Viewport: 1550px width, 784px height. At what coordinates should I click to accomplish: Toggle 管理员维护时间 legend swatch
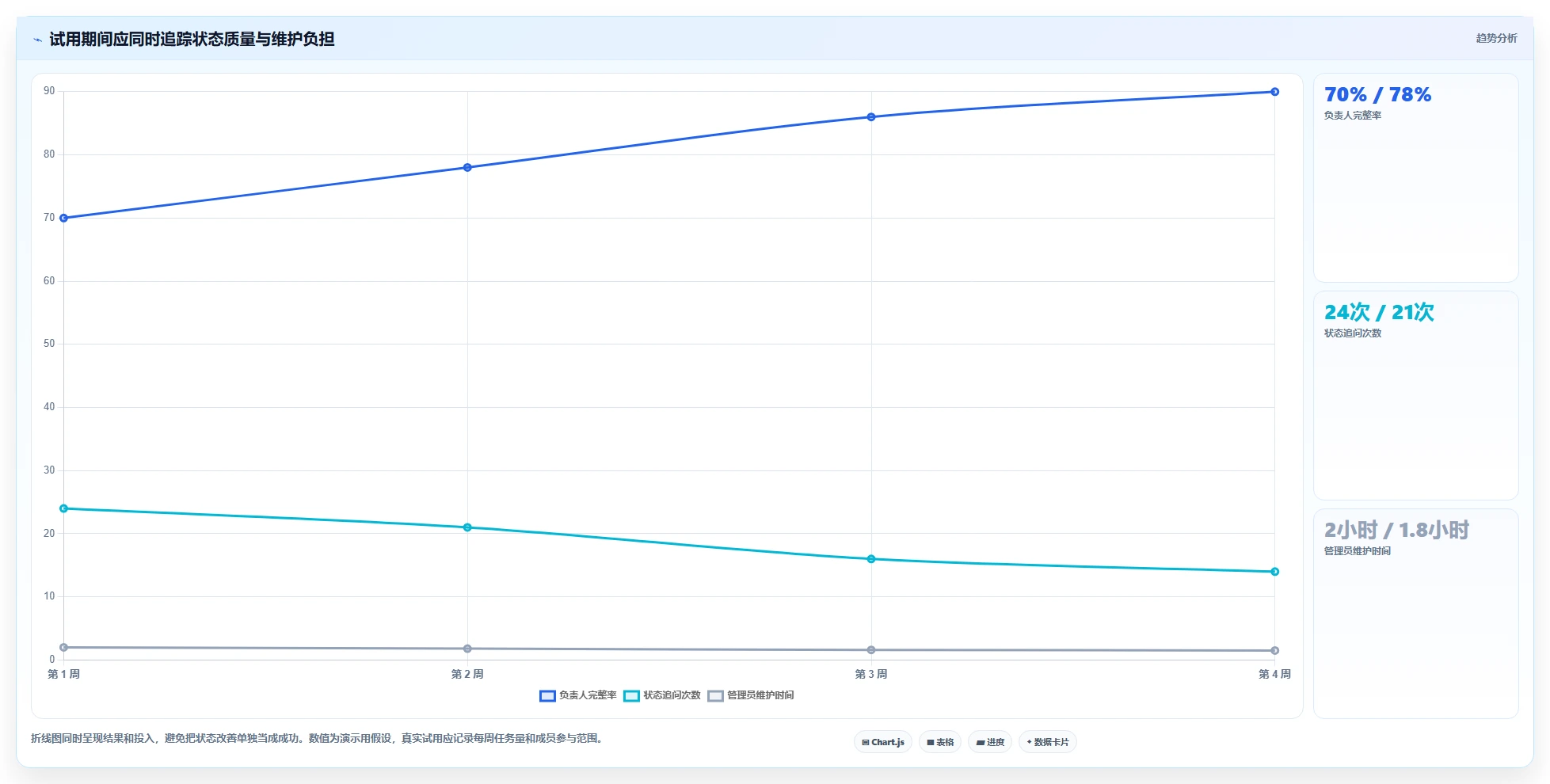[x=715, y=695]
